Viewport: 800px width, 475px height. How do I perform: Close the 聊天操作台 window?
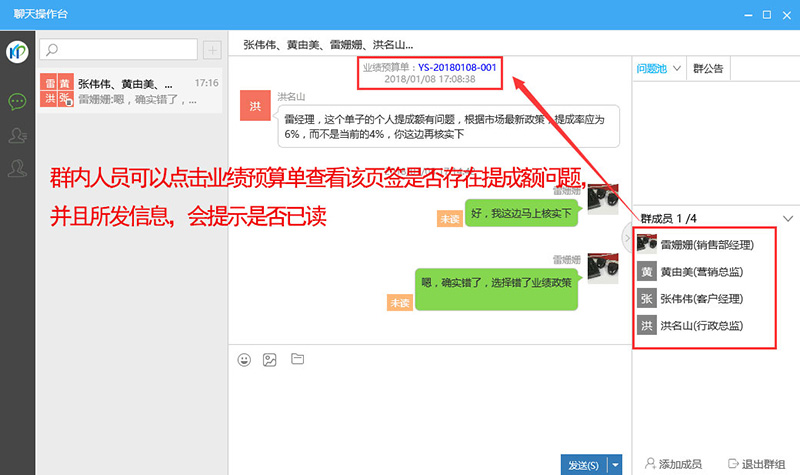(786, 15)
